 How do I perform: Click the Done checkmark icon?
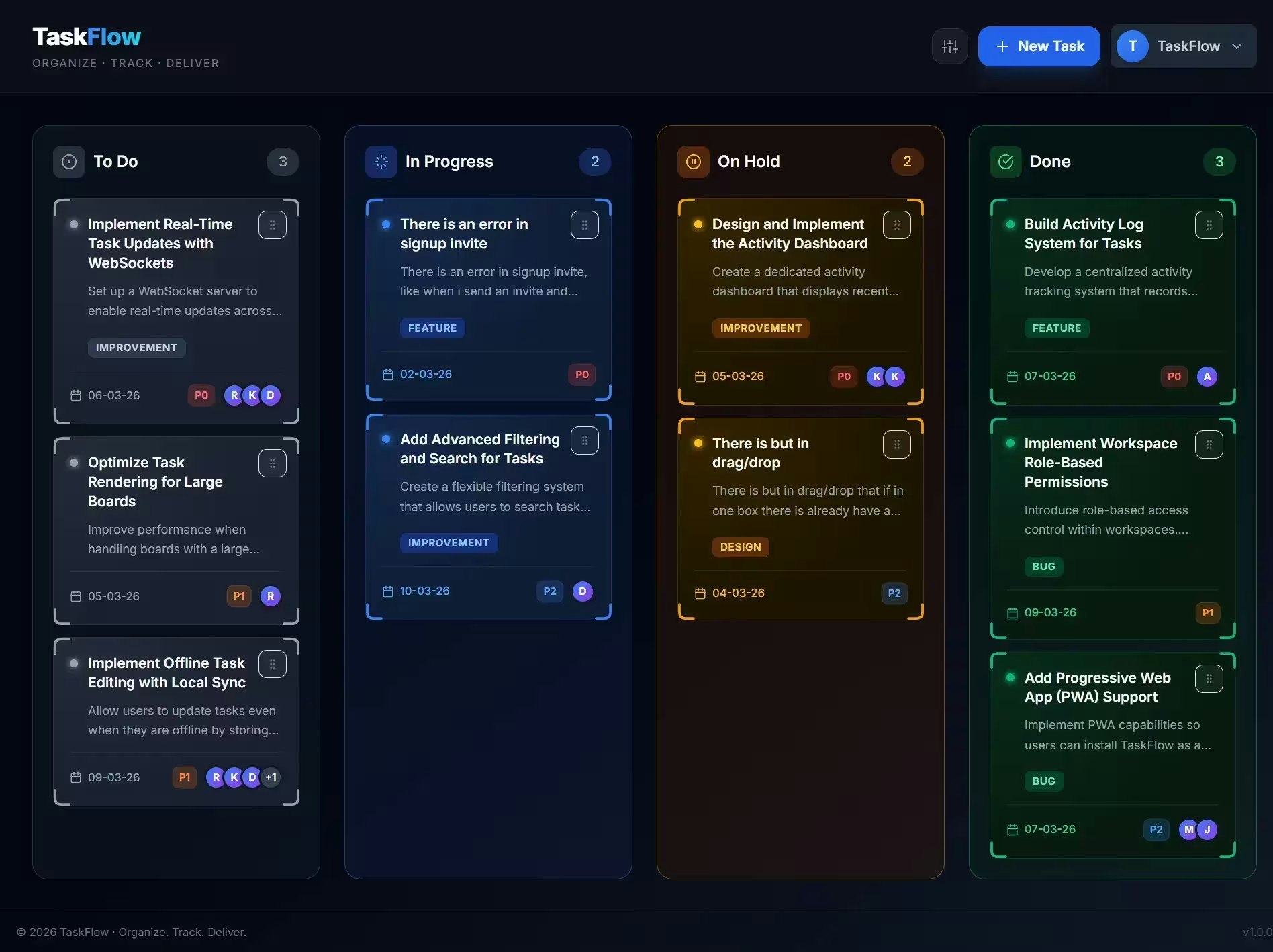[1005, 161]
